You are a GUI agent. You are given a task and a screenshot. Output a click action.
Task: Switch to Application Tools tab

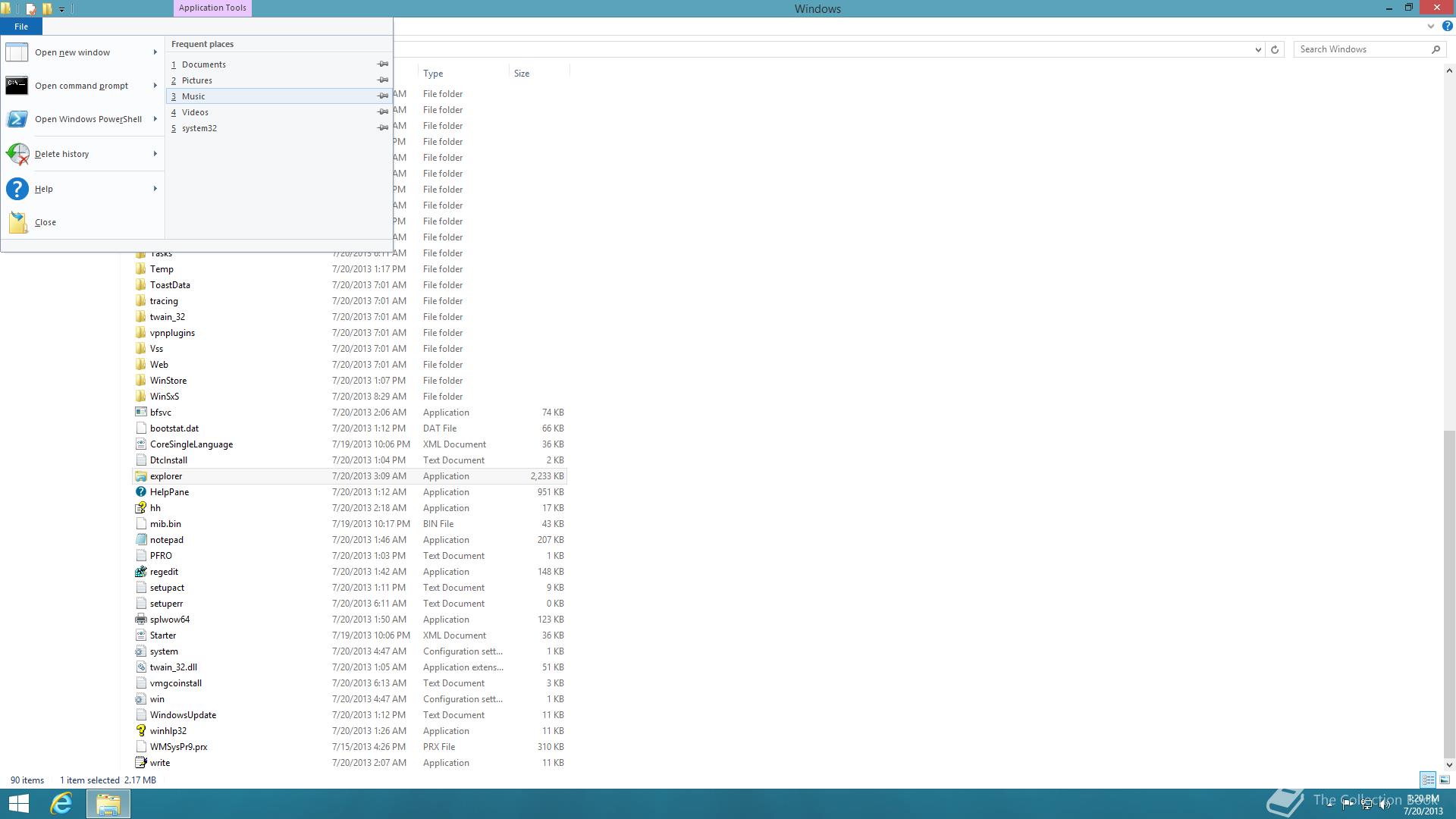point(212,8)
